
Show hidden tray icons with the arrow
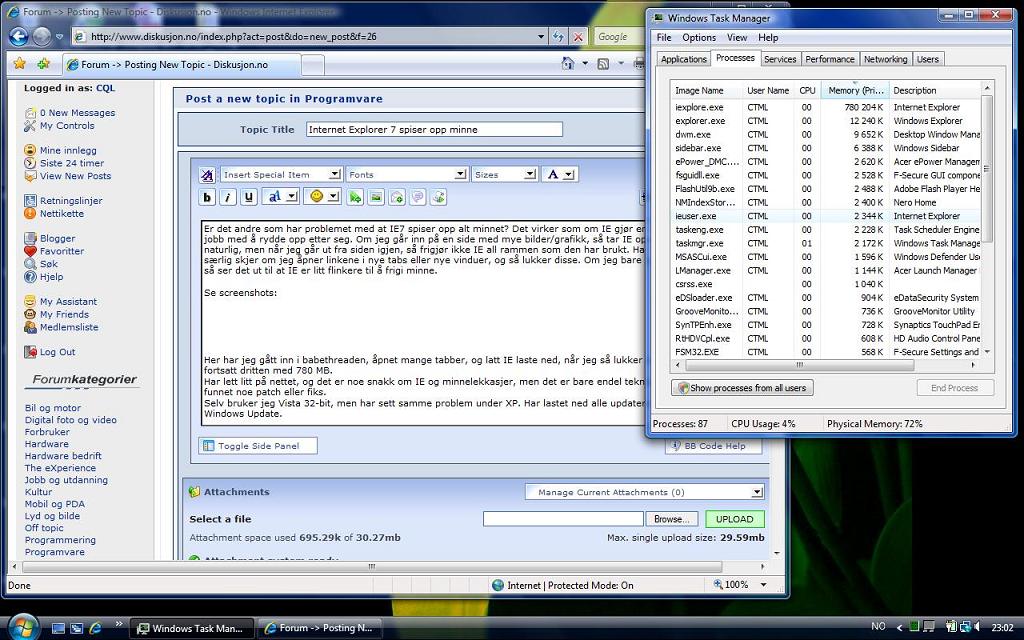(899, 628)
